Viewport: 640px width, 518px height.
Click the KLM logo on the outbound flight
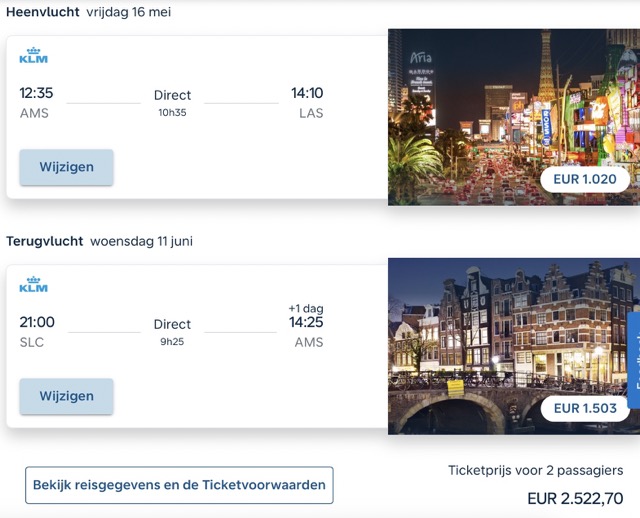pos(33,56)
